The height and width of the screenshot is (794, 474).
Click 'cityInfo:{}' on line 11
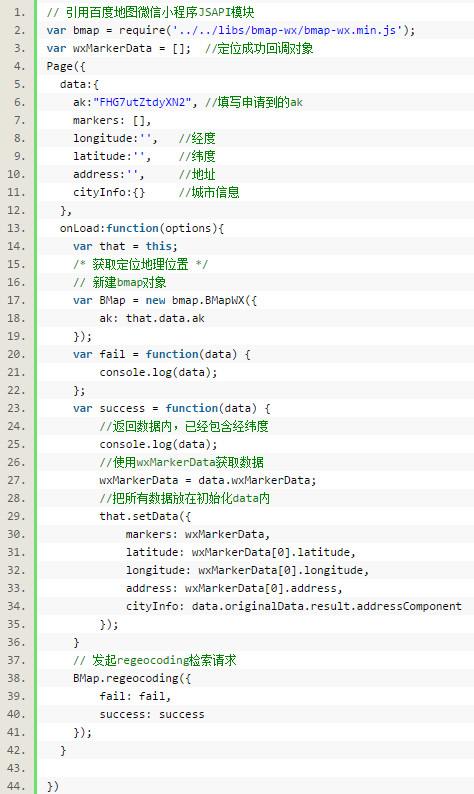pyautogui.click(x=109, y=192)
